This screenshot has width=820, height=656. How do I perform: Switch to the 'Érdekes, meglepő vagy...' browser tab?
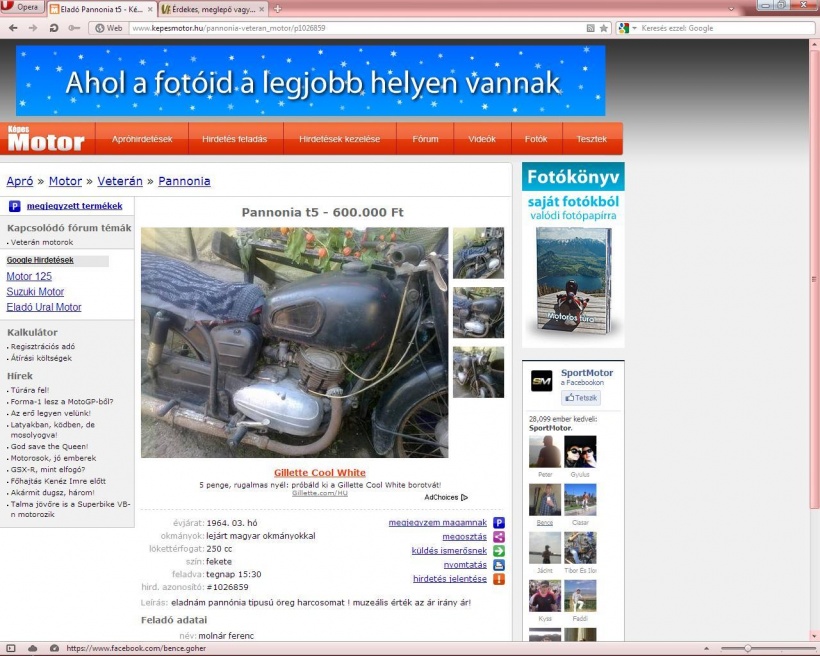(208, 8)
